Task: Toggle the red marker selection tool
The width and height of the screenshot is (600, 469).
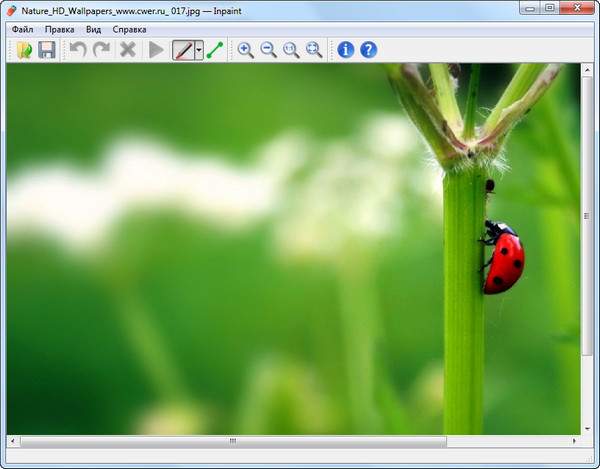Action: (x=183, y=49)
